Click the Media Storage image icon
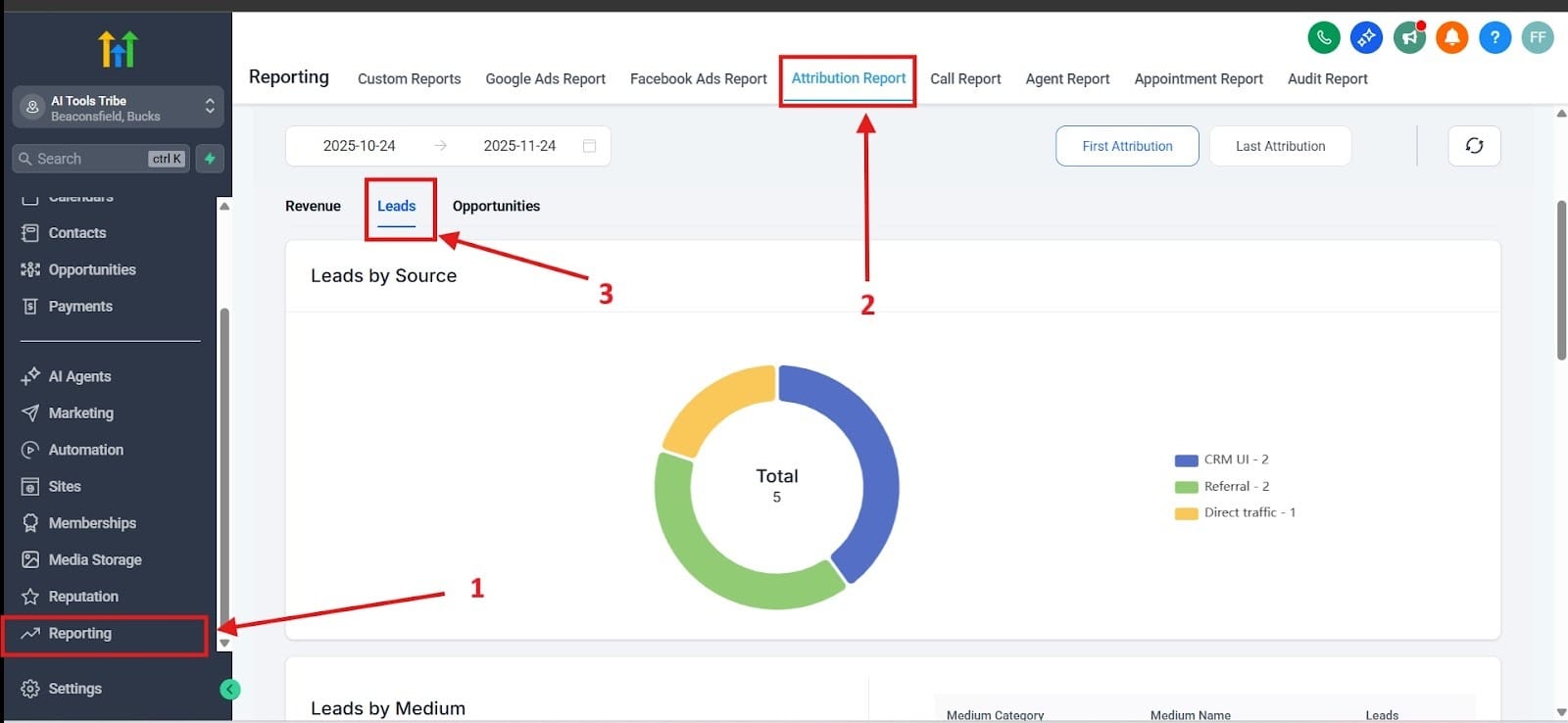This screenshot has width=1568, height=723. click(30, 560)
